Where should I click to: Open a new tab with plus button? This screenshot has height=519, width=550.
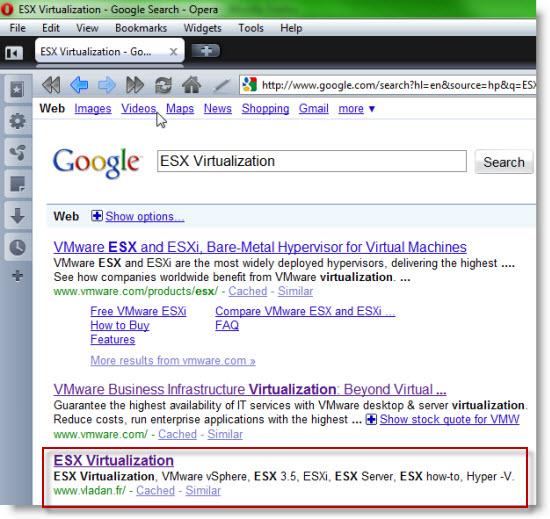(x=206, y=51)
